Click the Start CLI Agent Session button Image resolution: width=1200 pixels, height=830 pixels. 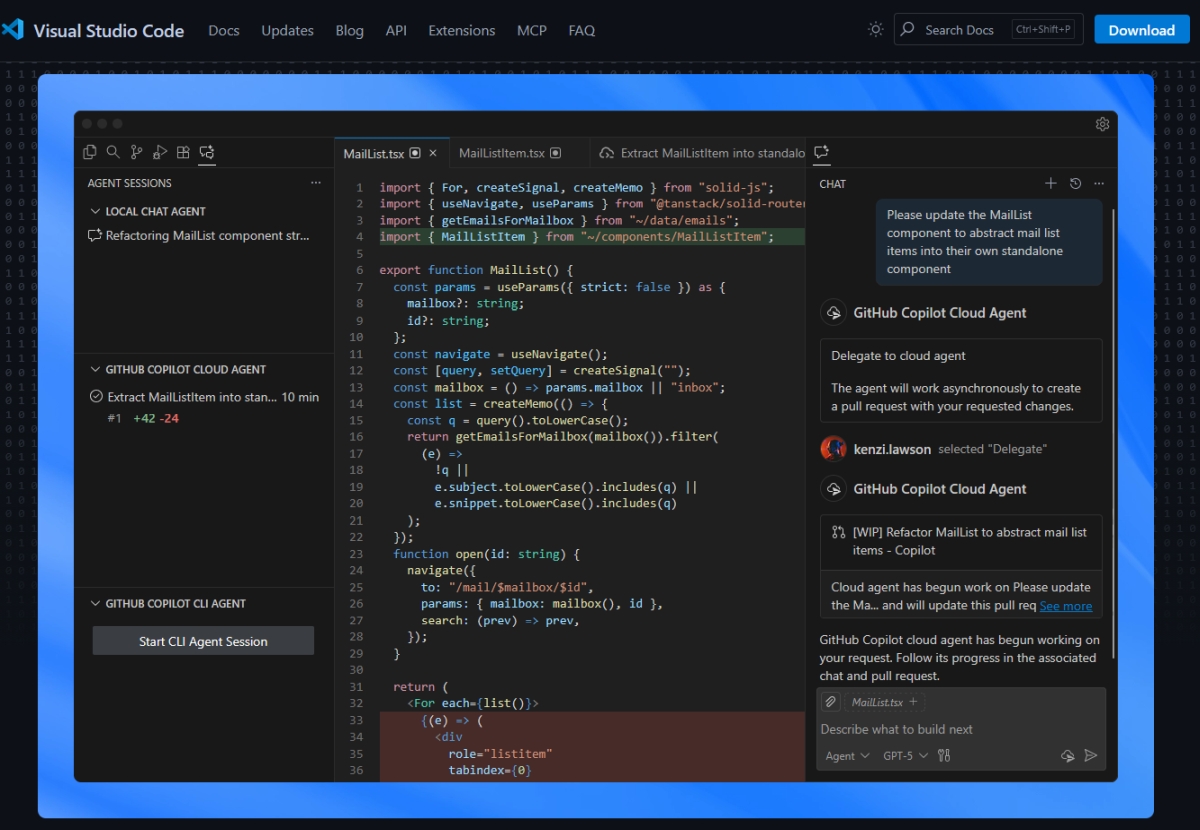[x=203, y=641]
